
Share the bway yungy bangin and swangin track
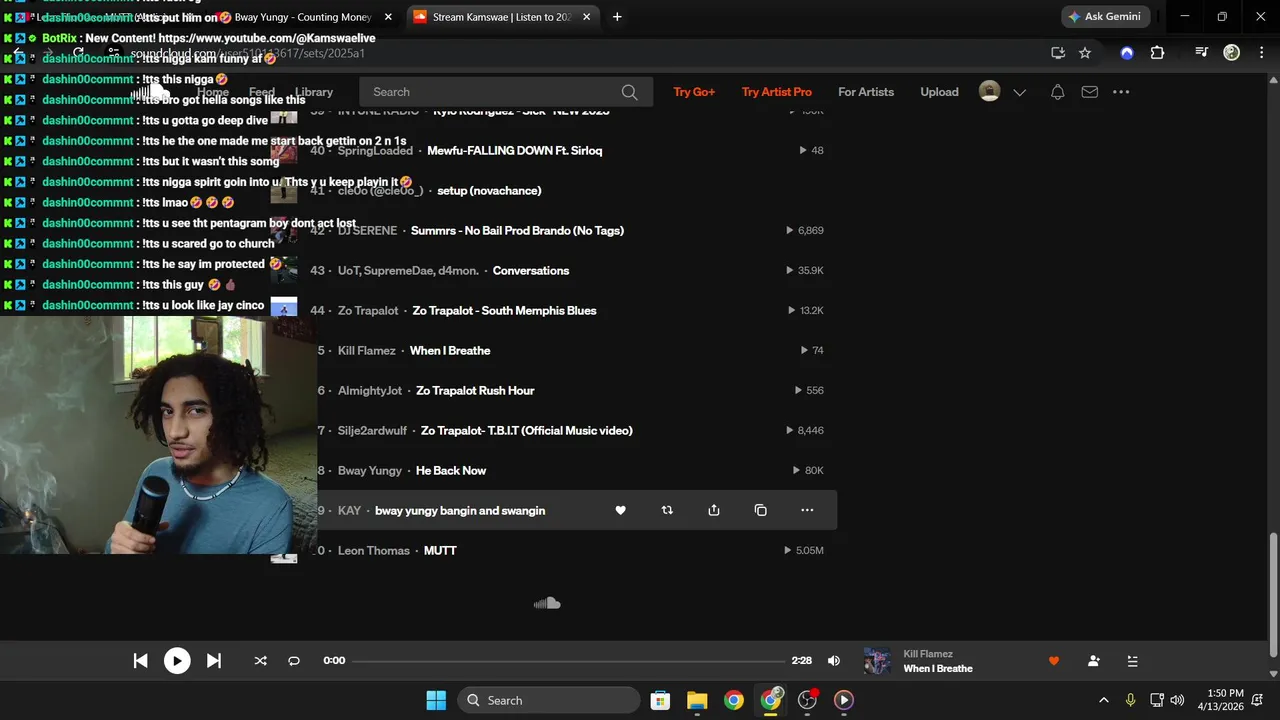[714, 510]
